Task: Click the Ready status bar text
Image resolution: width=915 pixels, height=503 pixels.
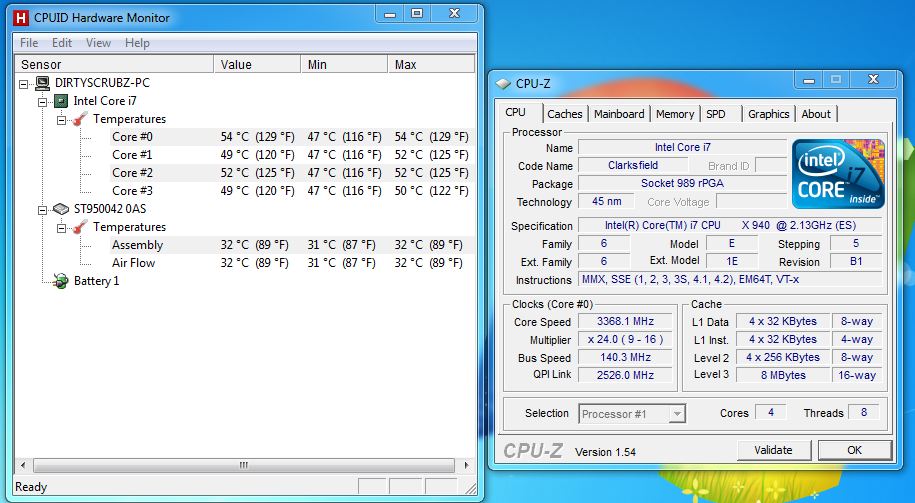Action: point(31,487)
